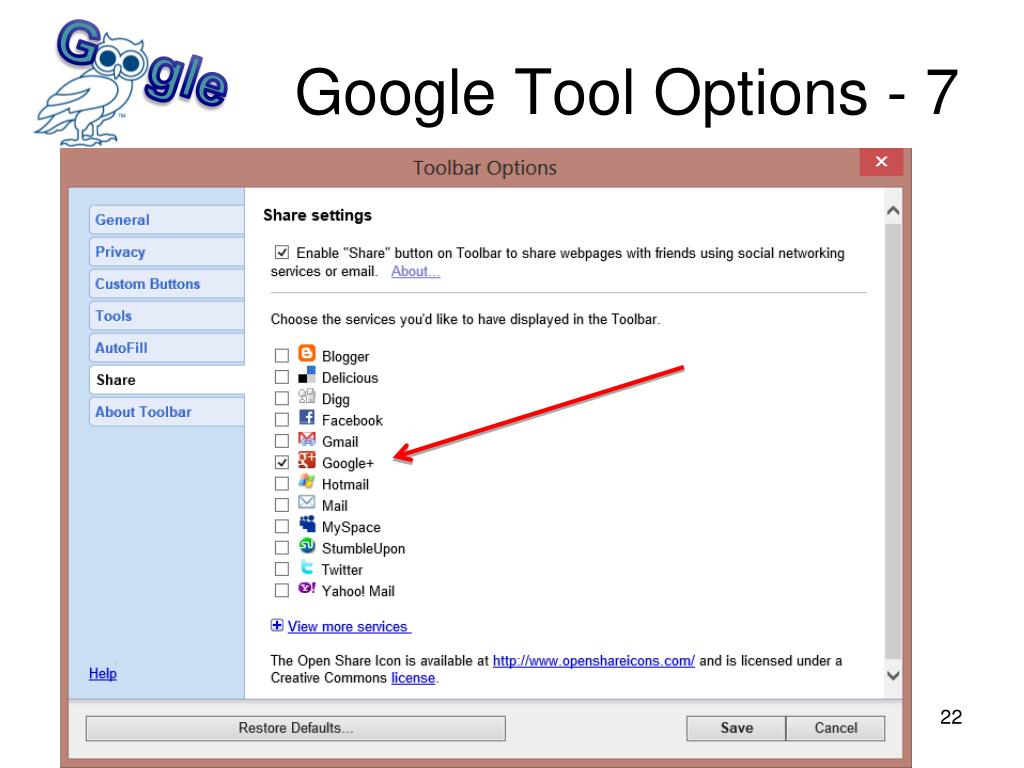Open the General tab

[x=167, y=220]
